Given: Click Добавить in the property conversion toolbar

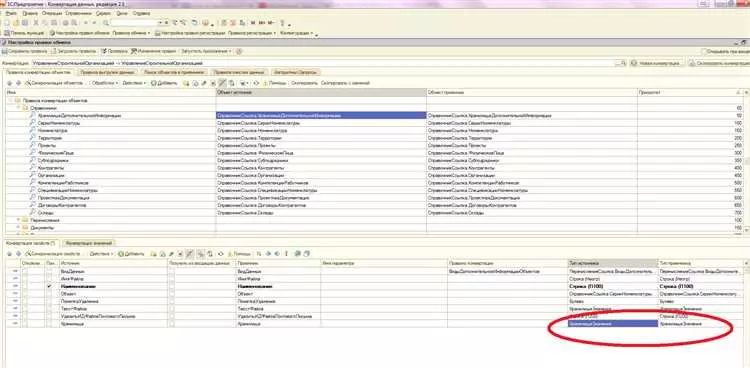Looking at the screenshot, I should (131, 254).
